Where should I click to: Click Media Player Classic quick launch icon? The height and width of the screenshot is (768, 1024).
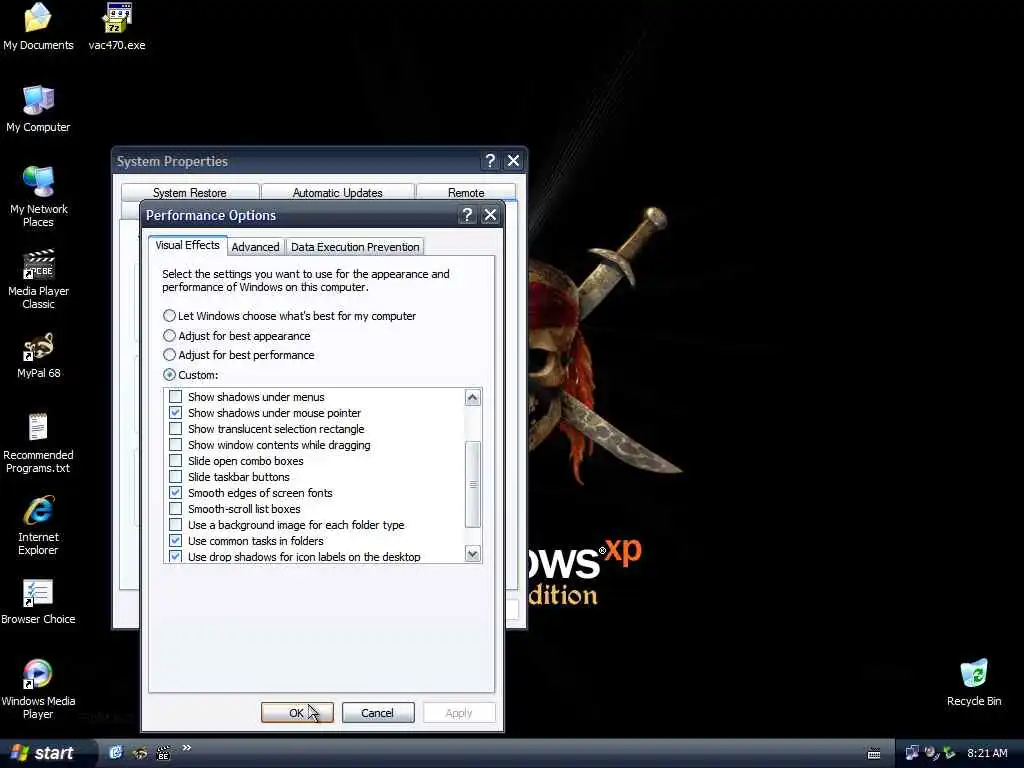[163, 753]
